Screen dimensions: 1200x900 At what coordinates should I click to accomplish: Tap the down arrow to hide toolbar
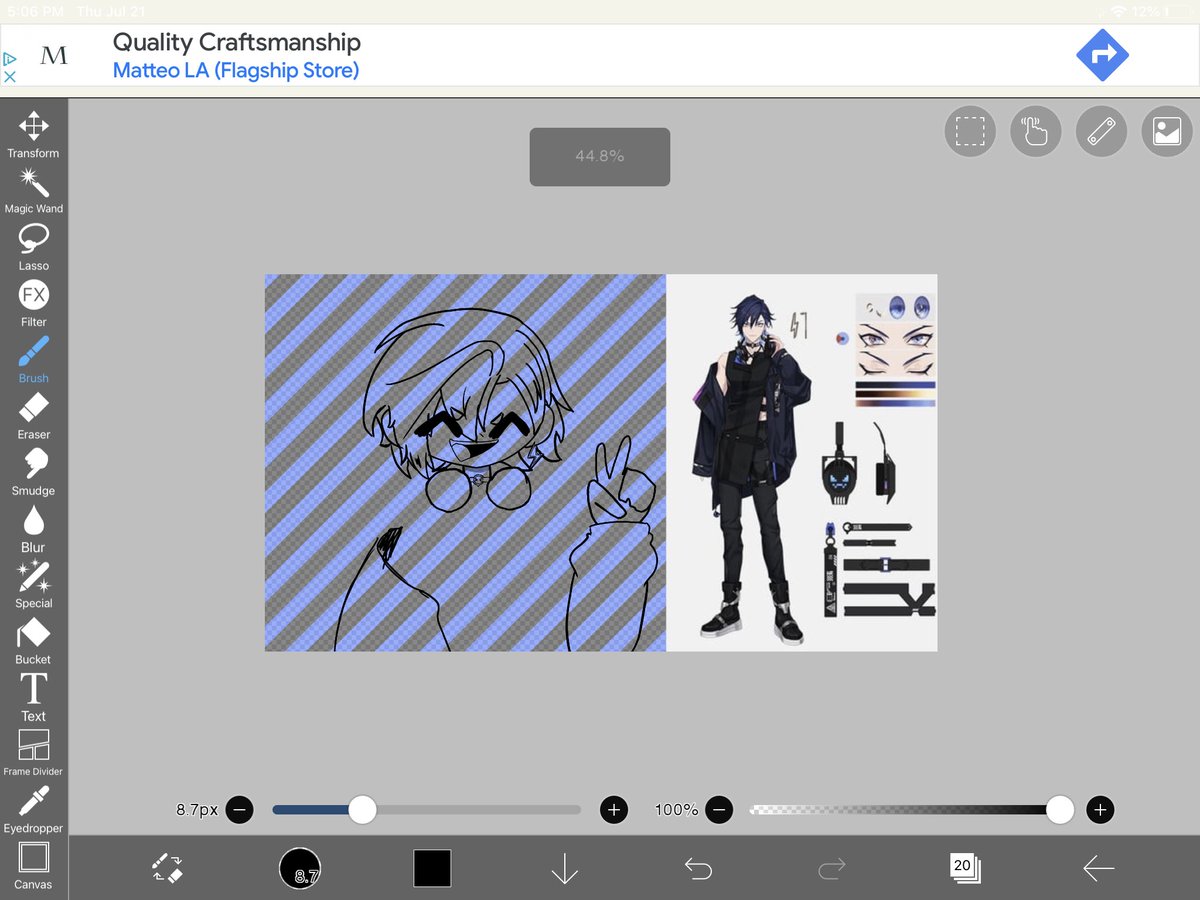[565, 868]
